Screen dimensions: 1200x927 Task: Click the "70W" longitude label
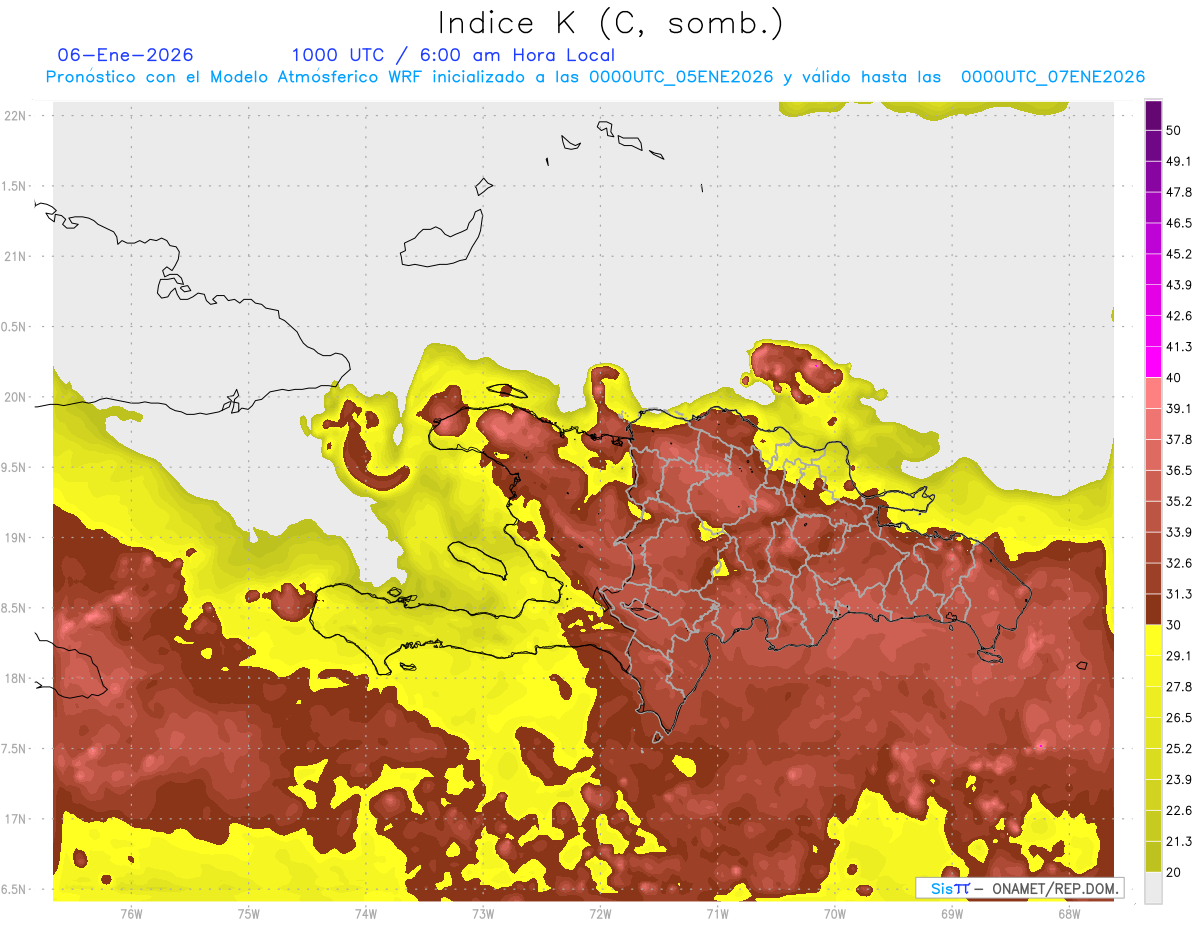(x=834, y=914)
